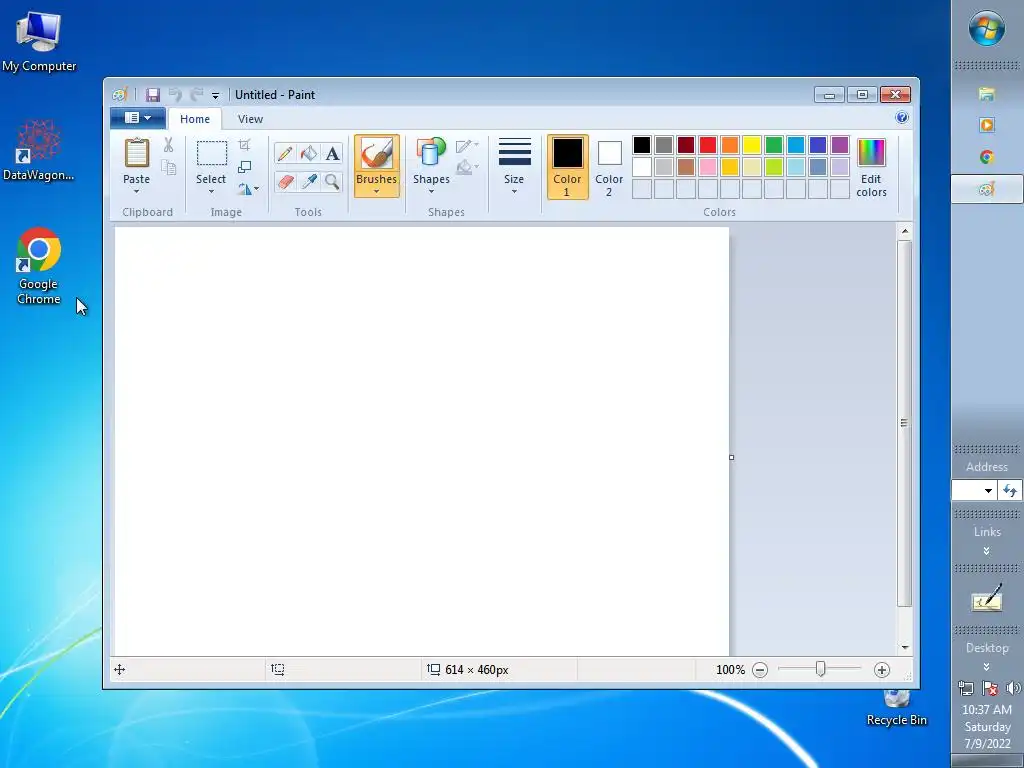This screenshot has width=1024, height=768.
Task: Click the Copy icon in Clipboard group
Action: coord(168,168)
